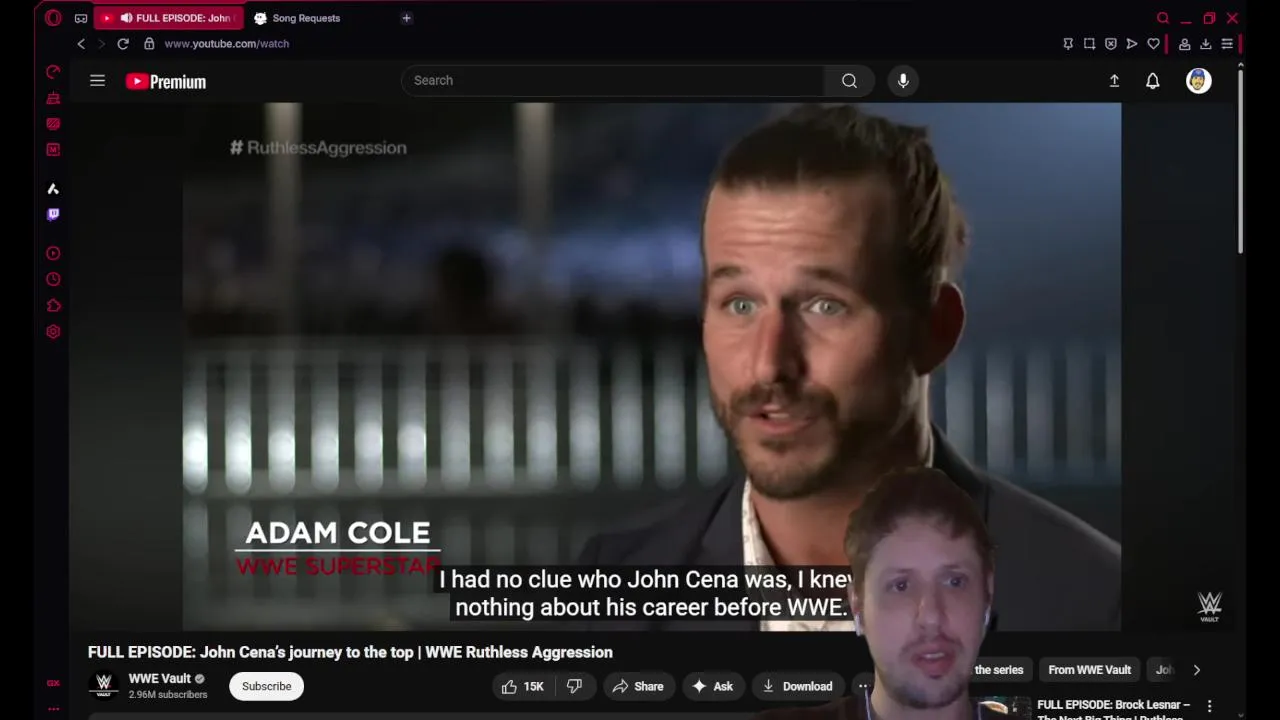Image resolution: width=1280 pixels, height=720 pixels.
Task: Open the YouTube hamburger guide menu
Action: (x=97, y=81)
